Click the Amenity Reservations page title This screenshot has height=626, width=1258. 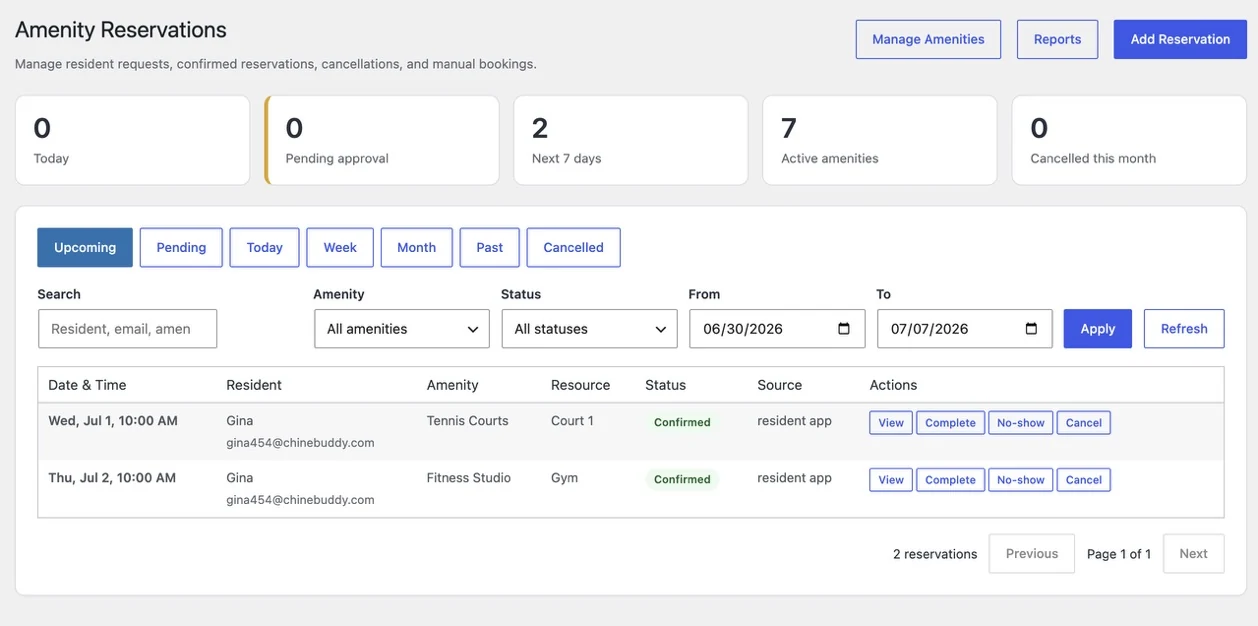coord(121,30)
